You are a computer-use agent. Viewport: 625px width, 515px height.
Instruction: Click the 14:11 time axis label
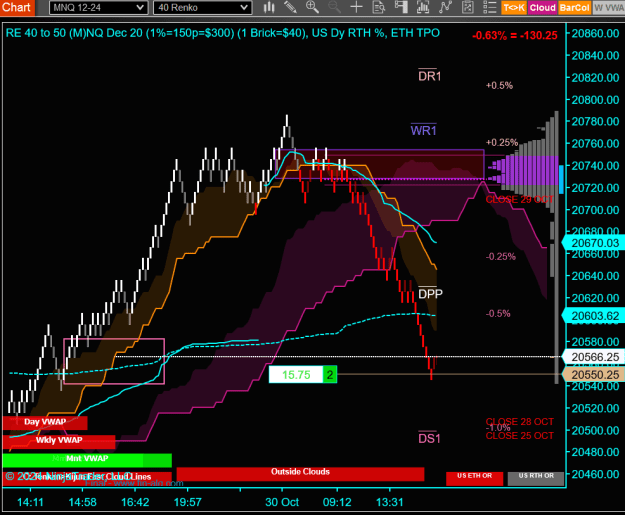(30, 502)
